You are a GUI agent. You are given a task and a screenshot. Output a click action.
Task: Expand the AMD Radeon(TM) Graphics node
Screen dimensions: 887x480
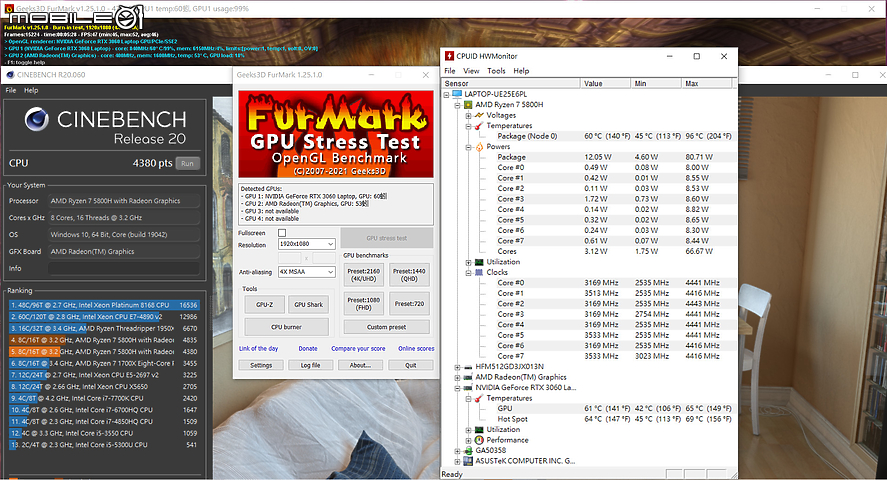[457, 377]
